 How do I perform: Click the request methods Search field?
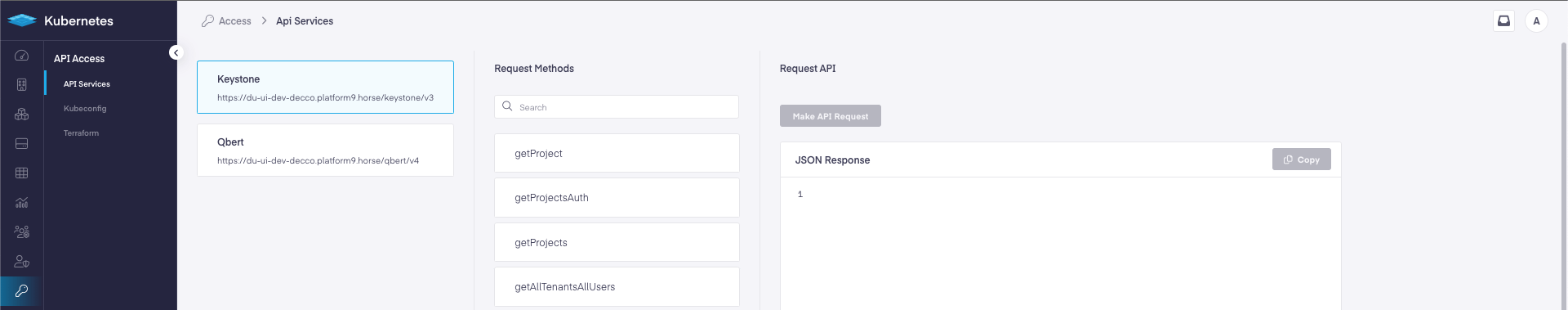pyautogui.click(x=617, y=107)
